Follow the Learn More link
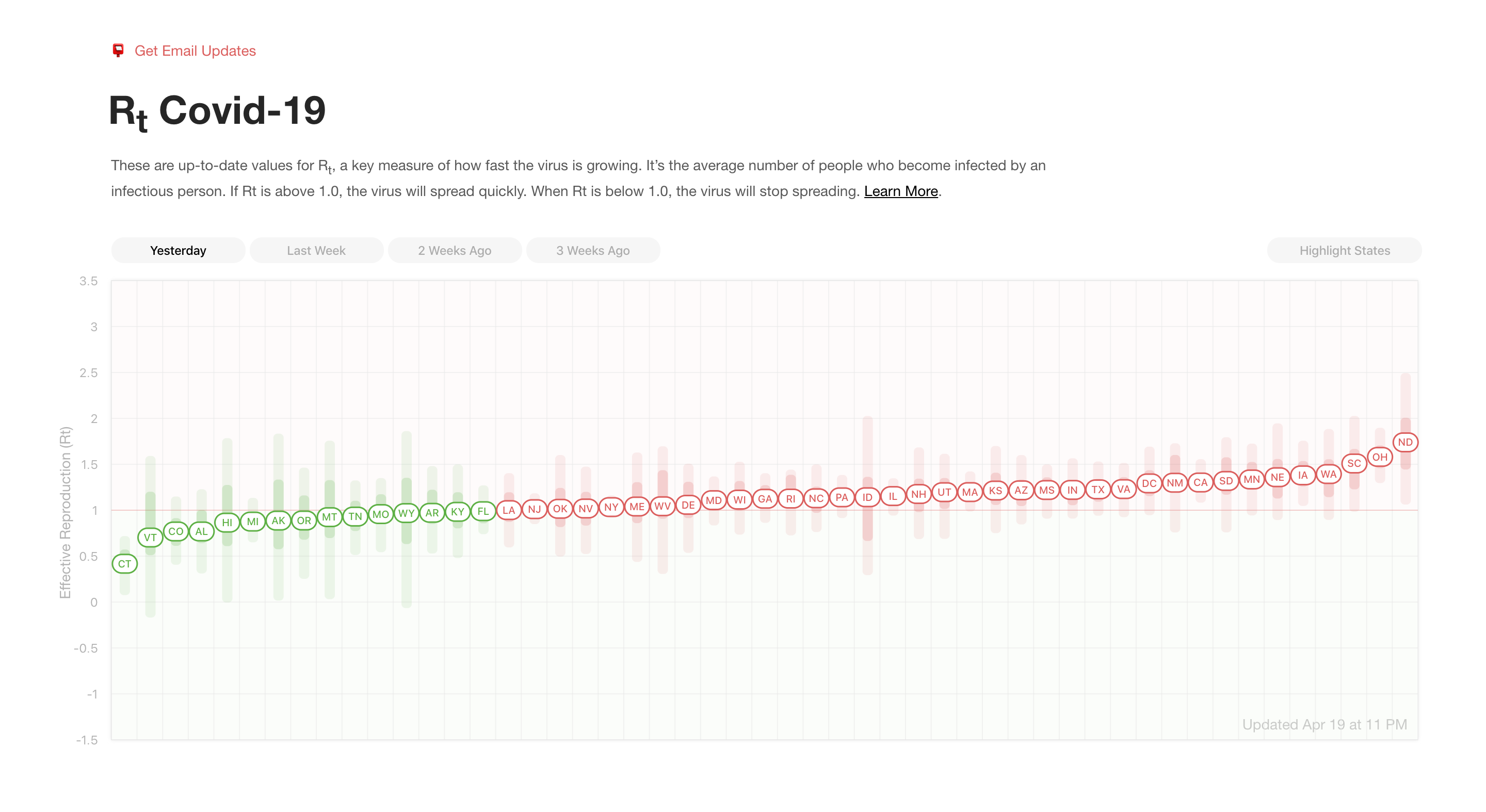 point(900,191)
